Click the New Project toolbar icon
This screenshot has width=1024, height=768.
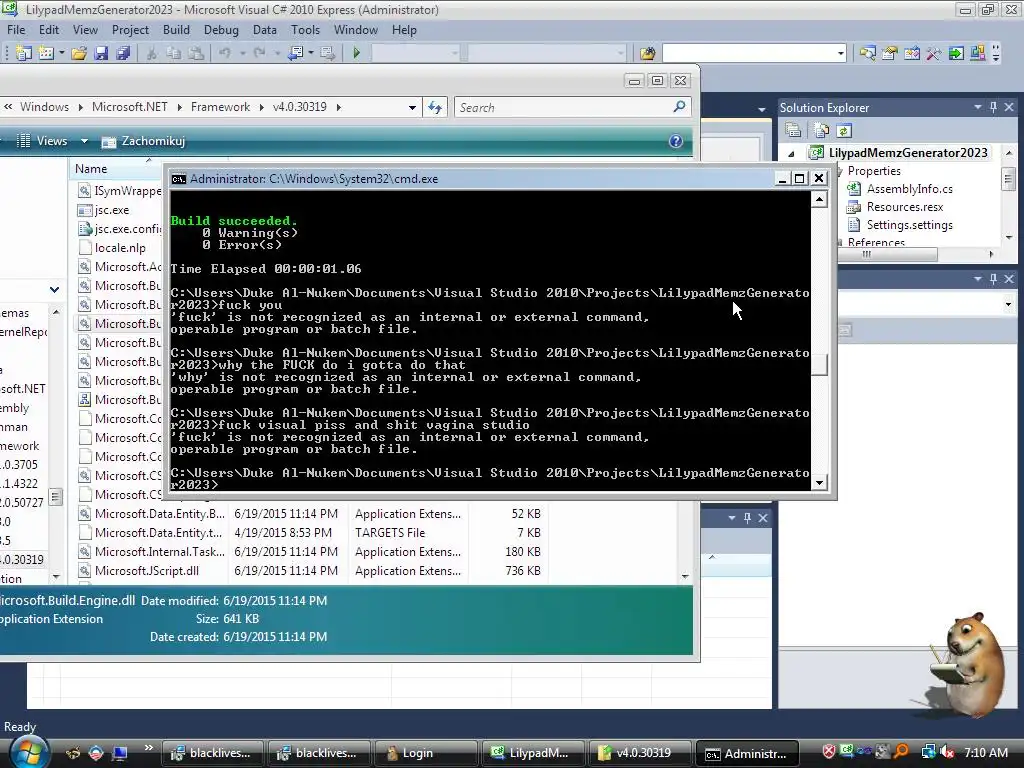pyautogui.click(x=24, y=53)
